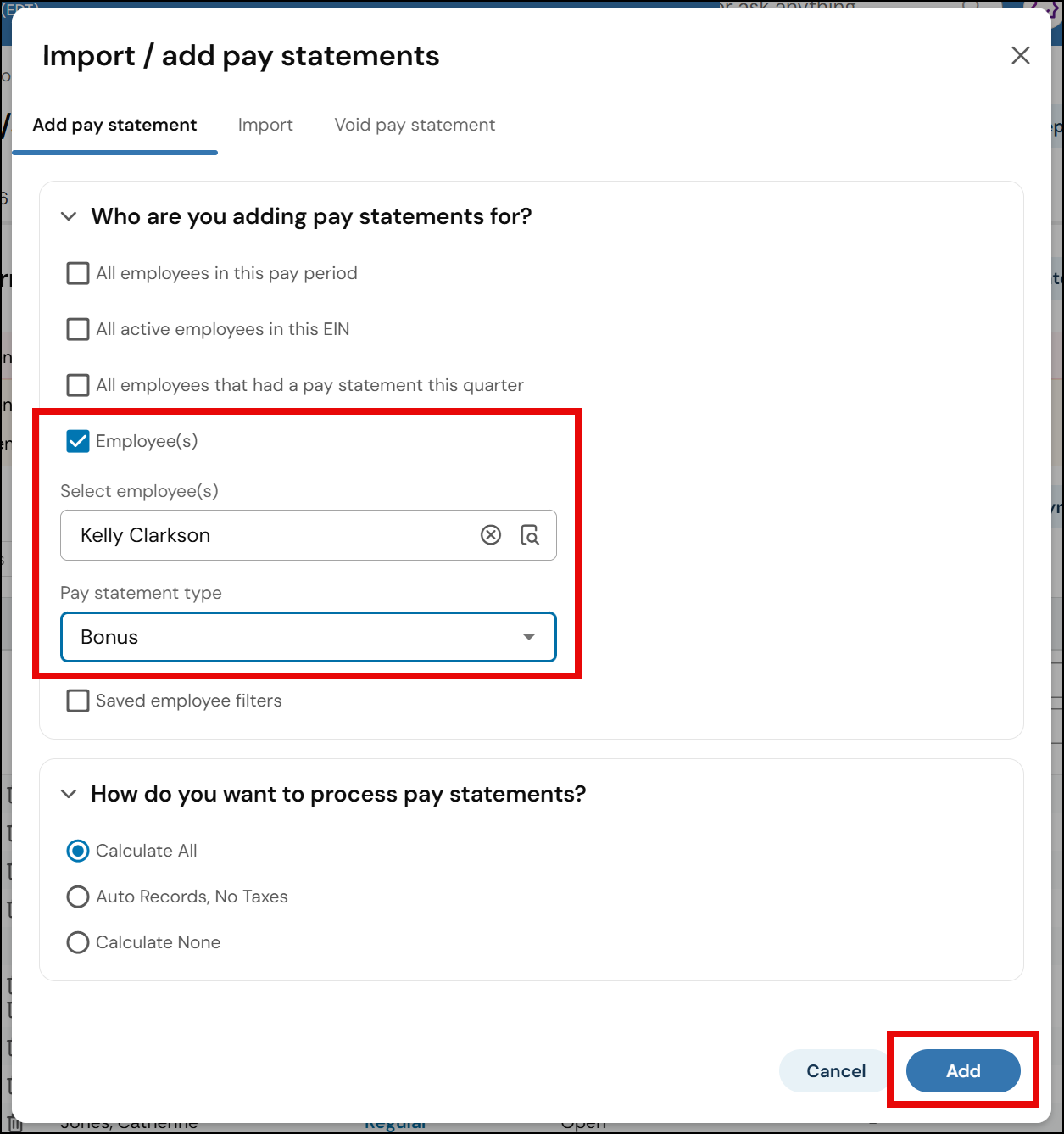1064x1134 pixels.
Task: Open the employee search lookup icon
Action: tap(530, 535)
